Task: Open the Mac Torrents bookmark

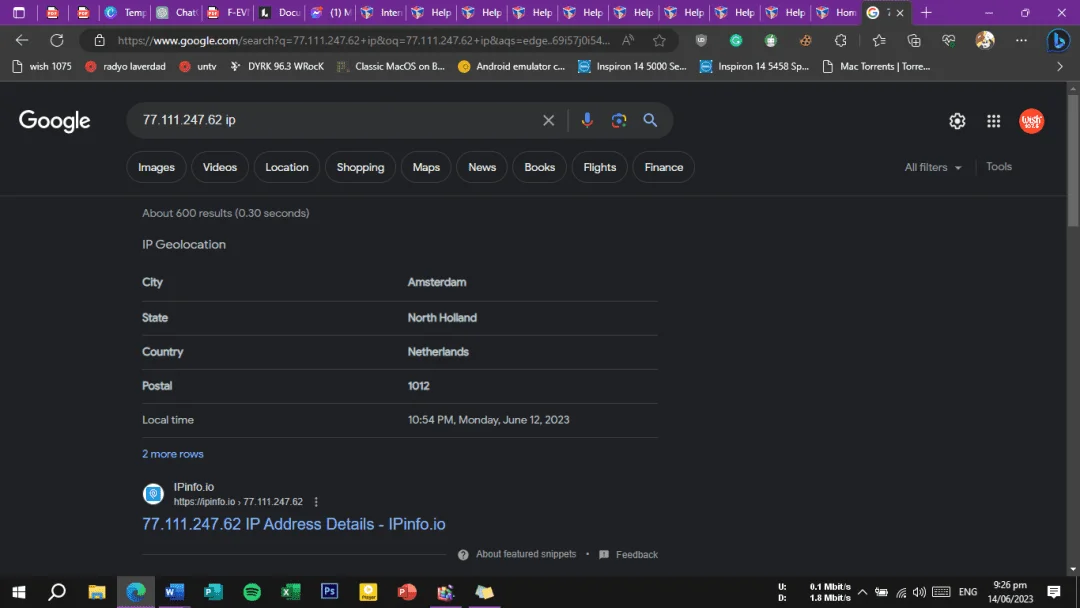Action: click(x=876, y=67)
